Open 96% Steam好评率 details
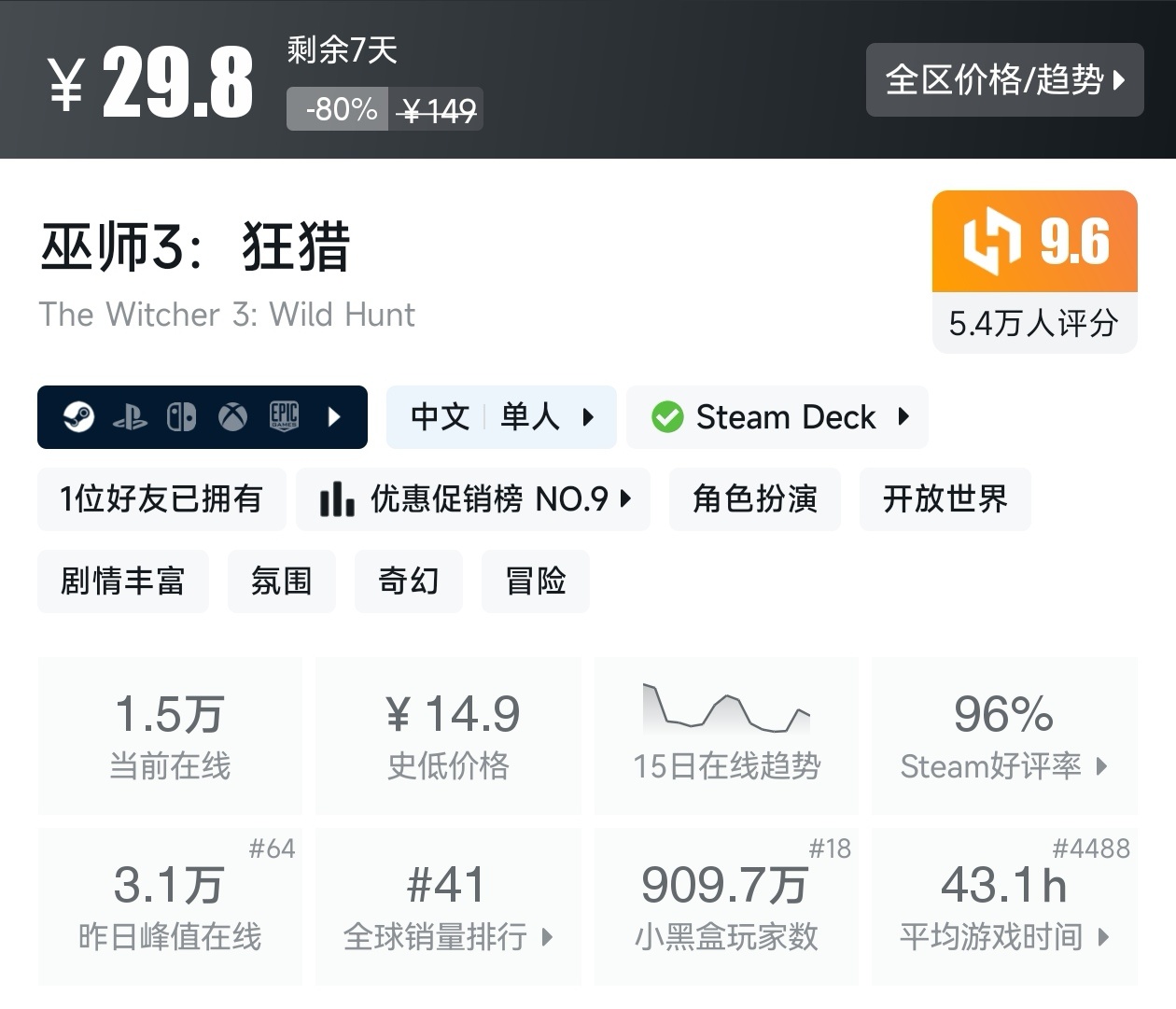 [1004, 736]
